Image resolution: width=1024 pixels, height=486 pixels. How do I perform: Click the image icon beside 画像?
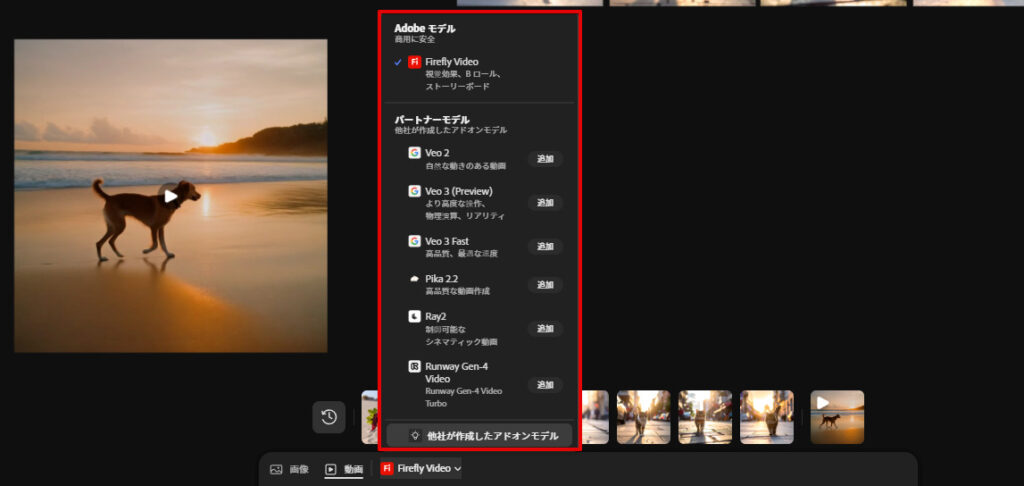pos(276,469)
